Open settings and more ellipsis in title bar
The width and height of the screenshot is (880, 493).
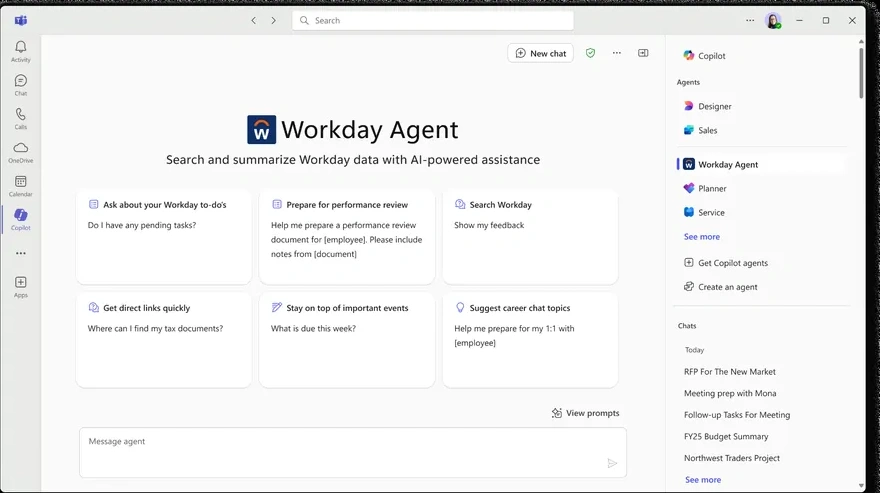tap(750, 21)
